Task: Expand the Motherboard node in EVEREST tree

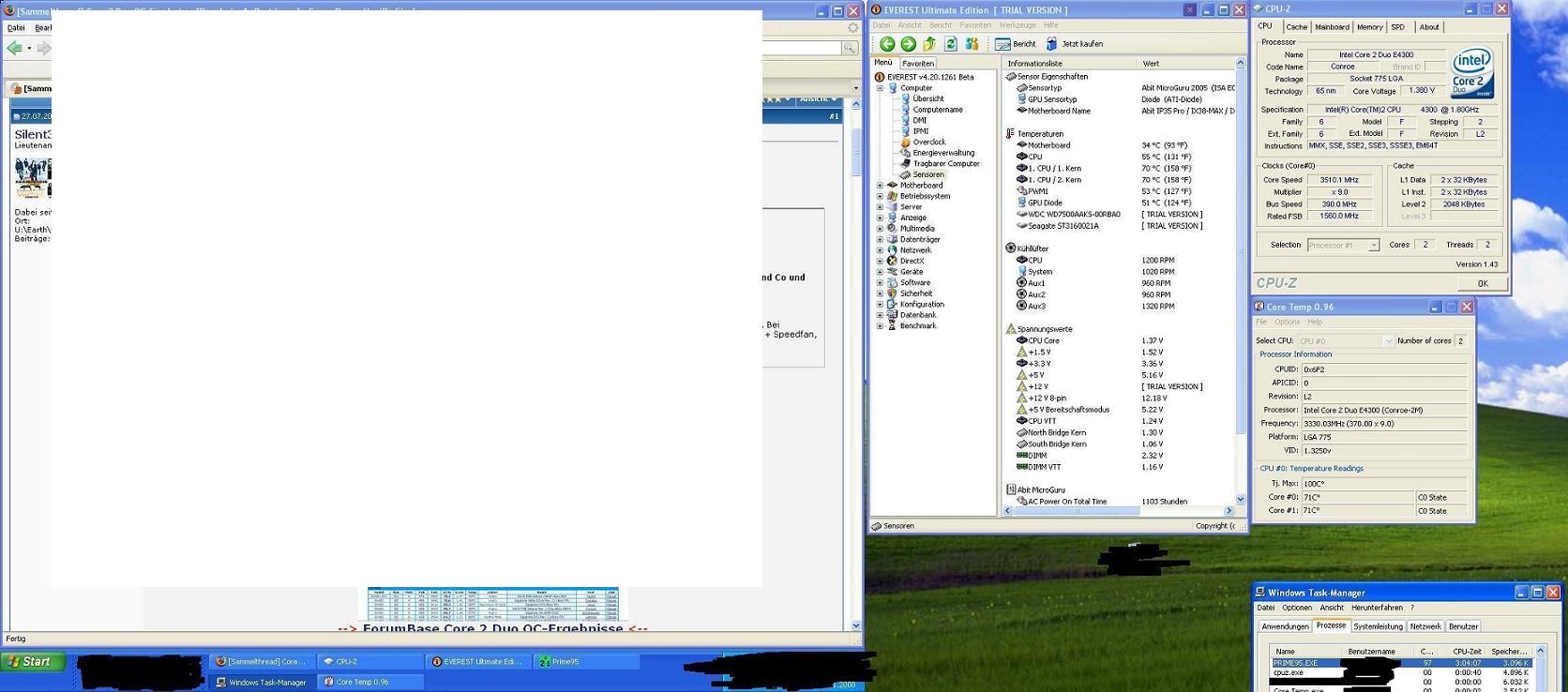Action: click(881, 186)
